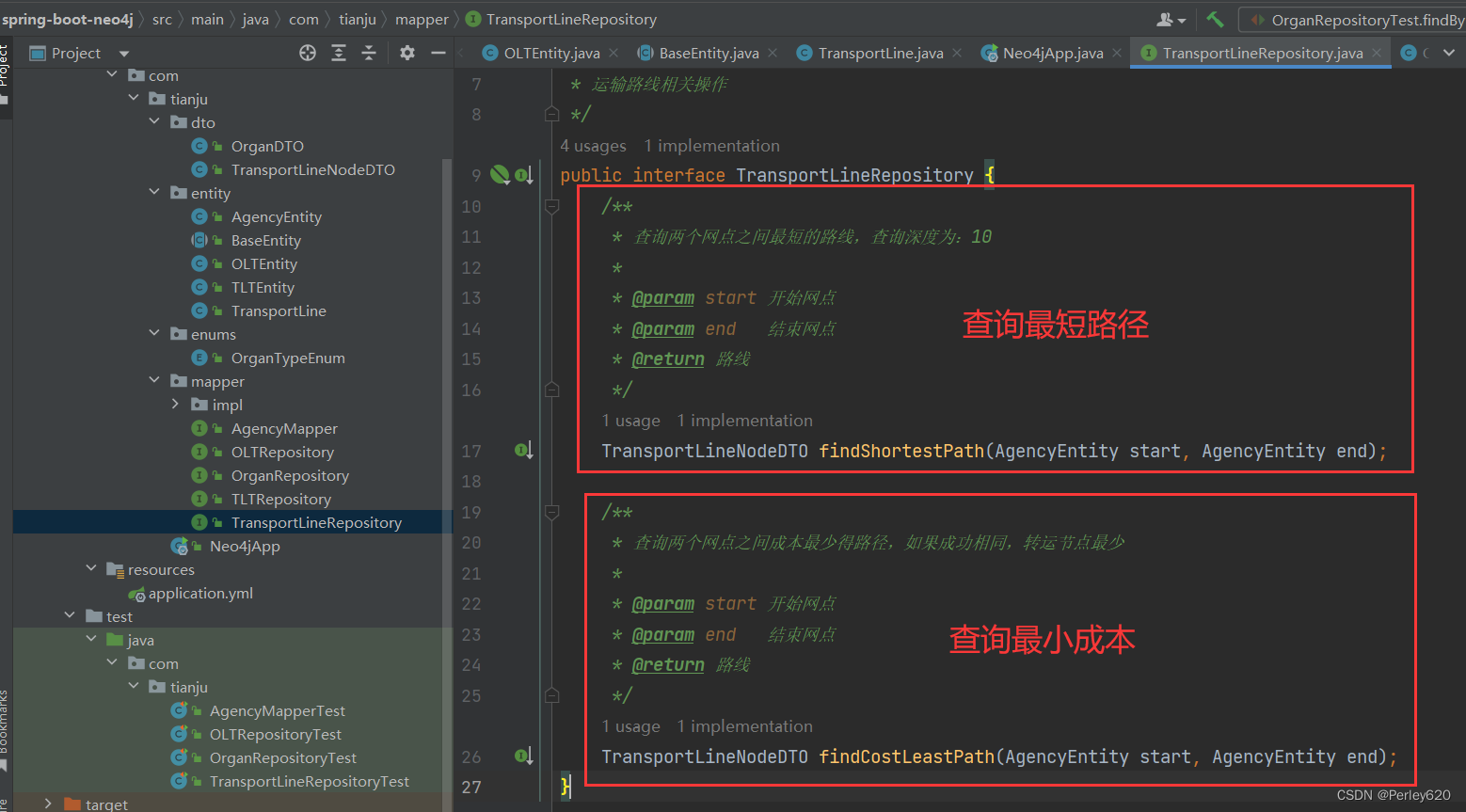Close the BaseEntity.java tab
The height and width of the screenshot is (812, 1466).
point(773,53)
